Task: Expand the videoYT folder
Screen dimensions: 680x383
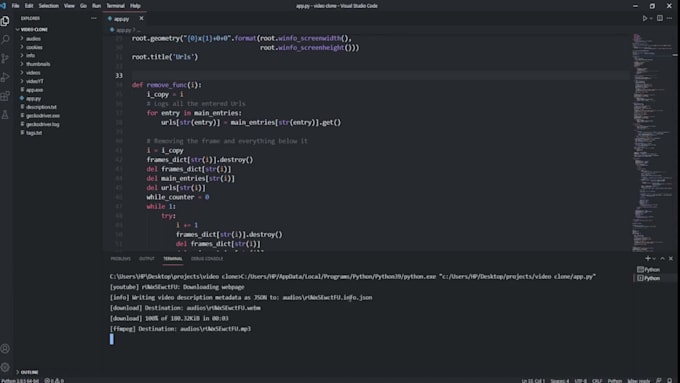Action: [34, 81]
